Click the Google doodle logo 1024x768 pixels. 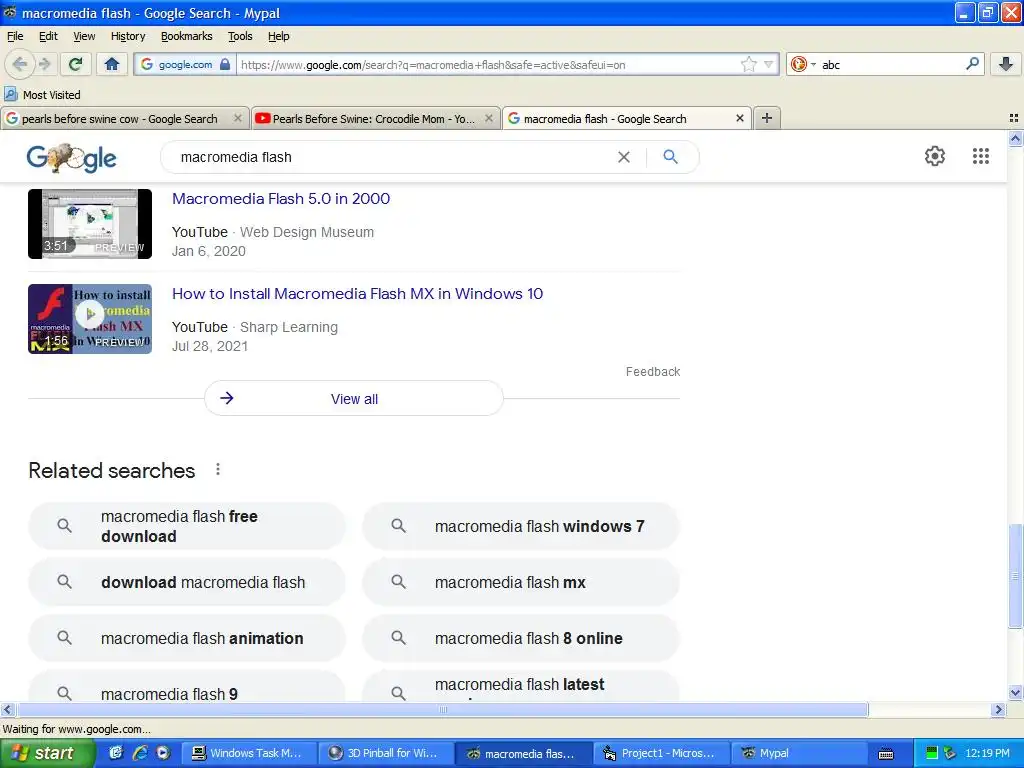(x=71, y=157)
